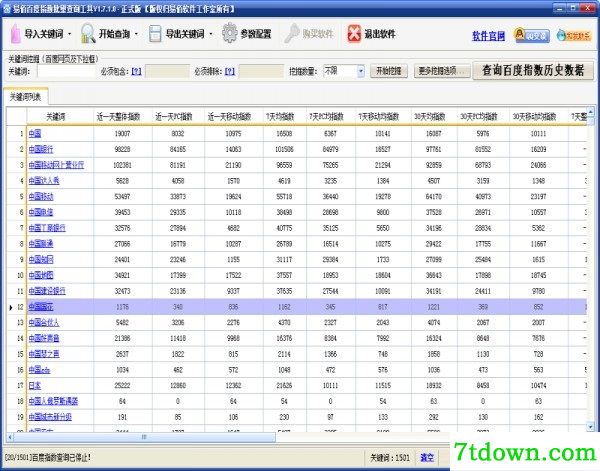Click row number 5 header cell
The height and width of the screenshot is (471, 600).
16,197
